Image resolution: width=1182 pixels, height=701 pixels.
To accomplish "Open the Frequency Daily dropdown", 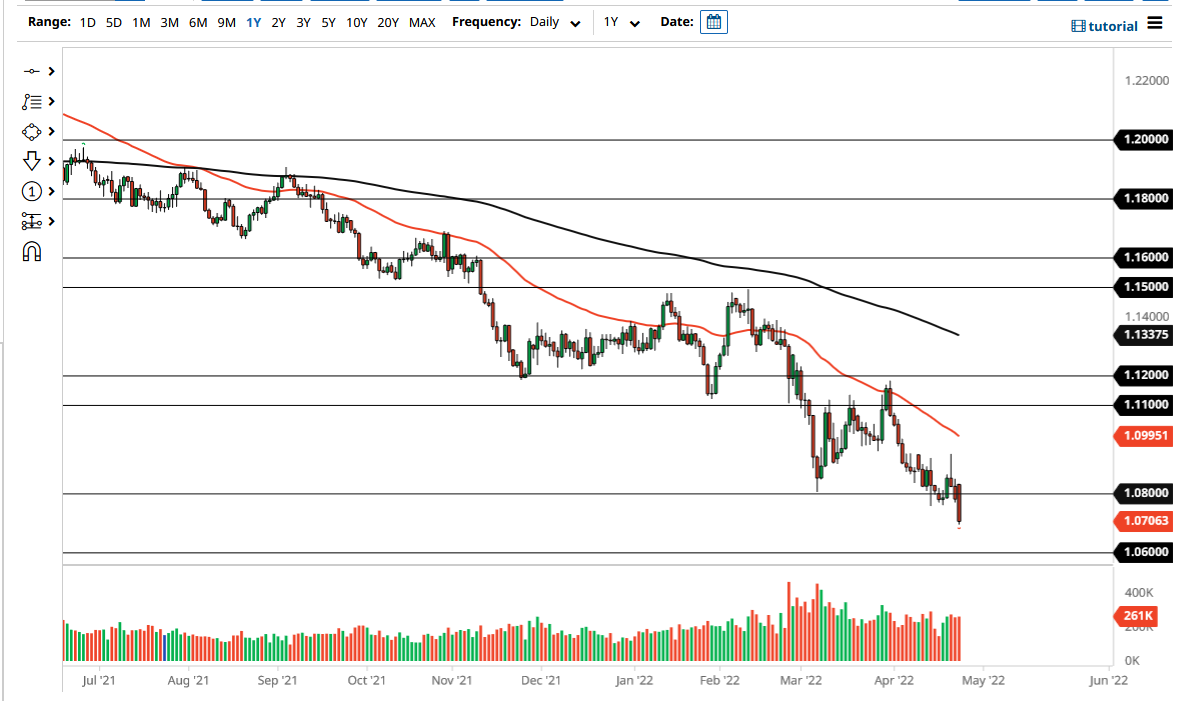I will 553,21.
